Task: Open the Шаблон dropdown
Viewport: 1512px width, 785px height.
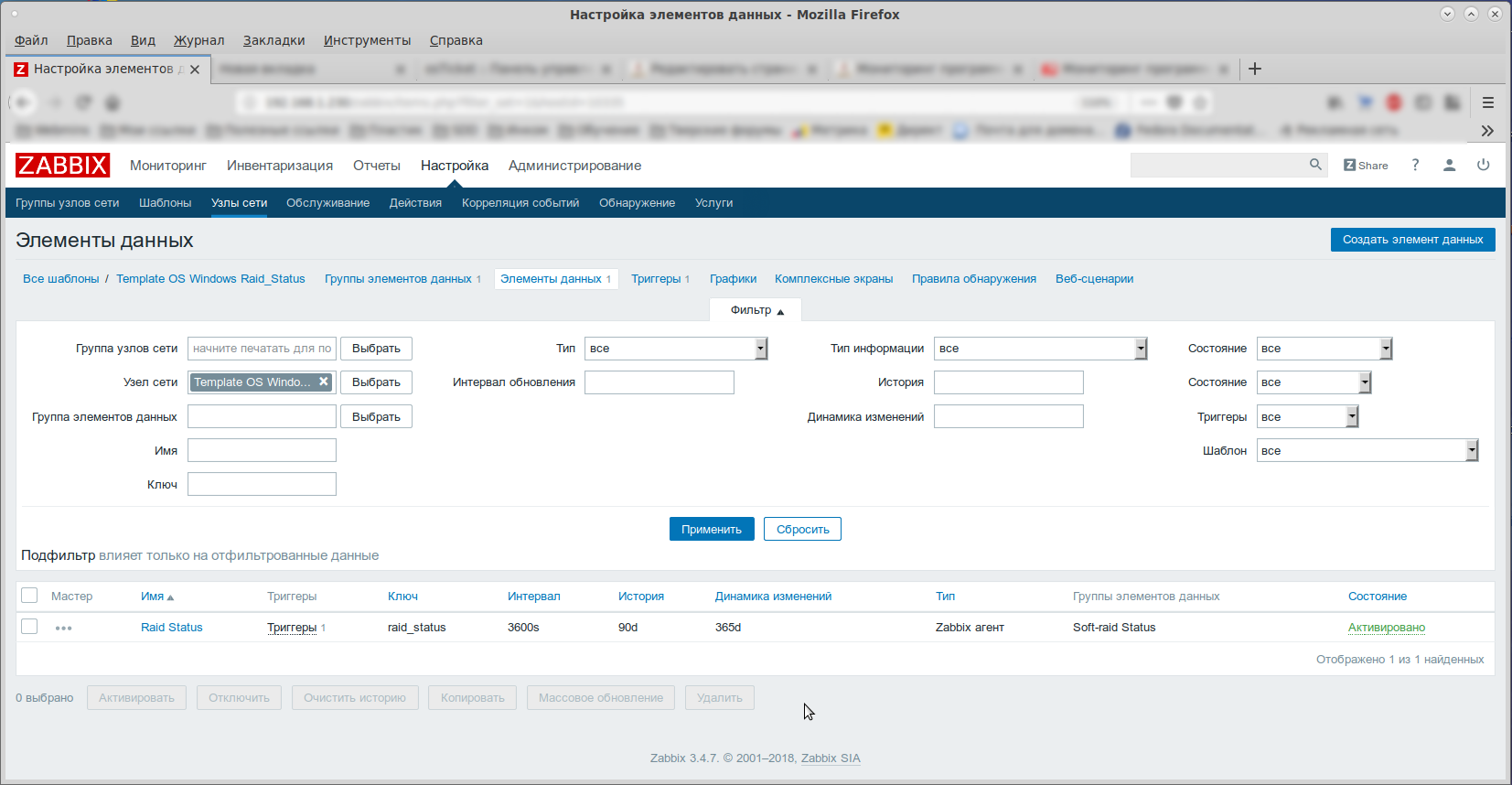Action: (1367, 450)
